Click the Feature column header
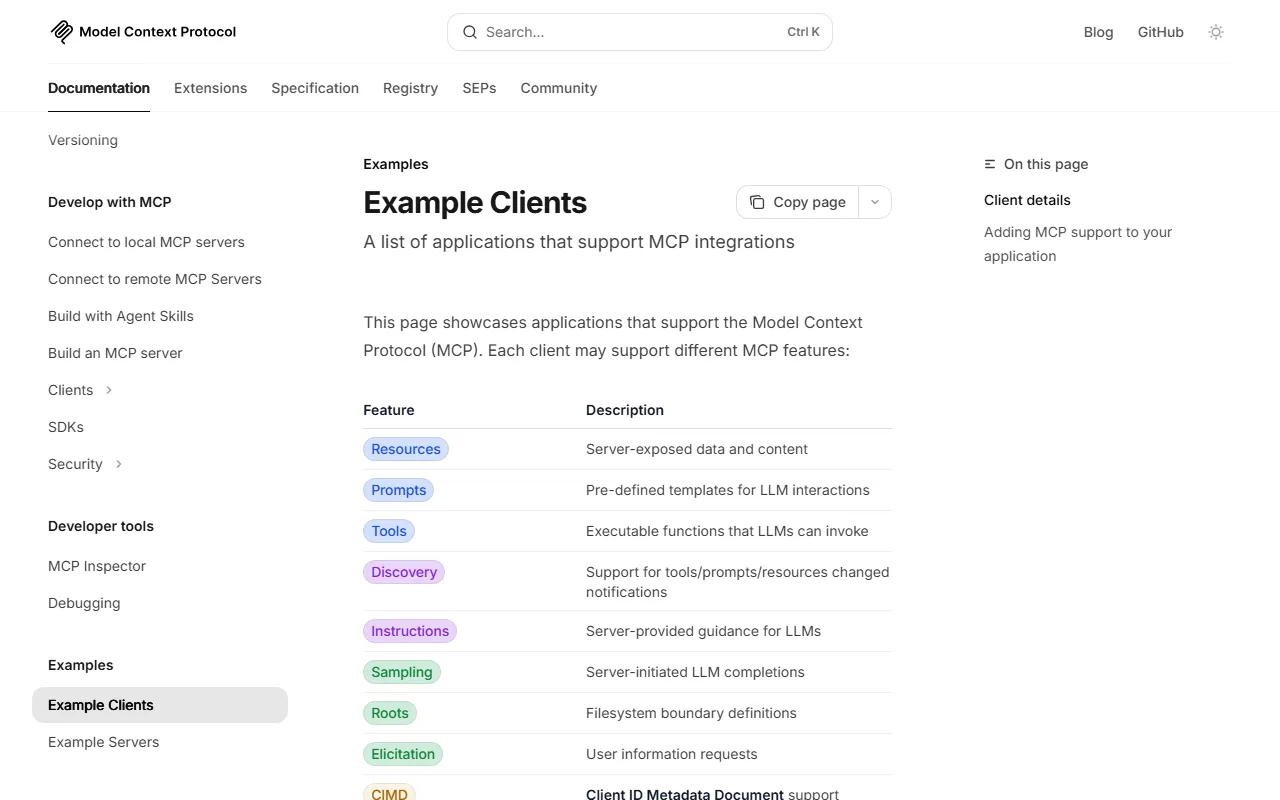The width and height of the screenshot is (1280, 800). [x=389, y=410]
